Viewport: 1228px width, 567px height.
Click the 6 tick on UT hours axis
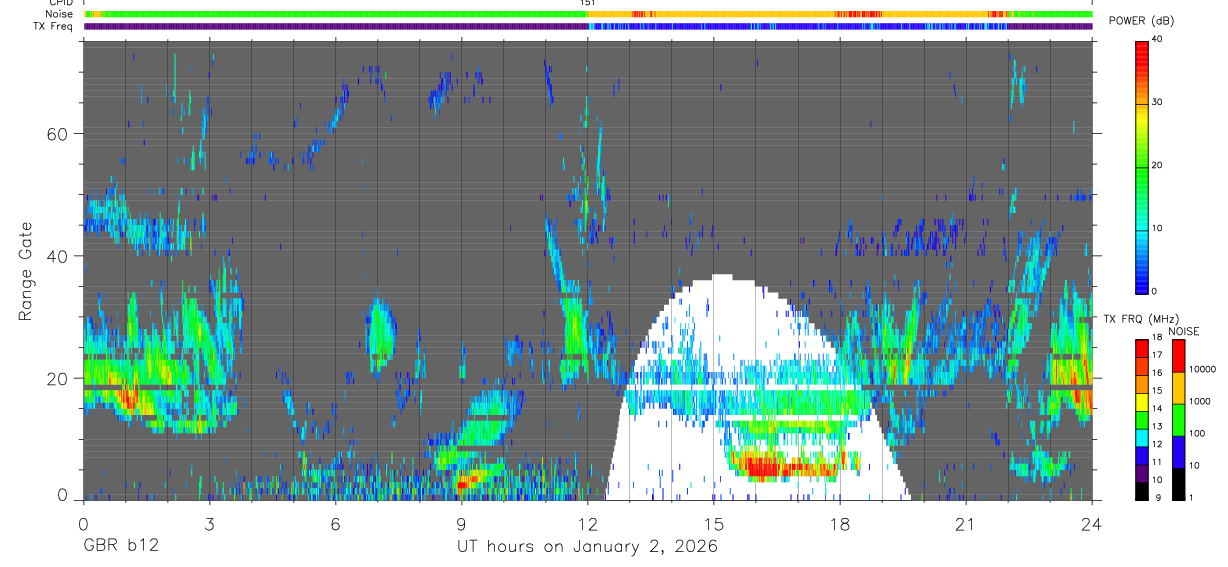(335, 523)
